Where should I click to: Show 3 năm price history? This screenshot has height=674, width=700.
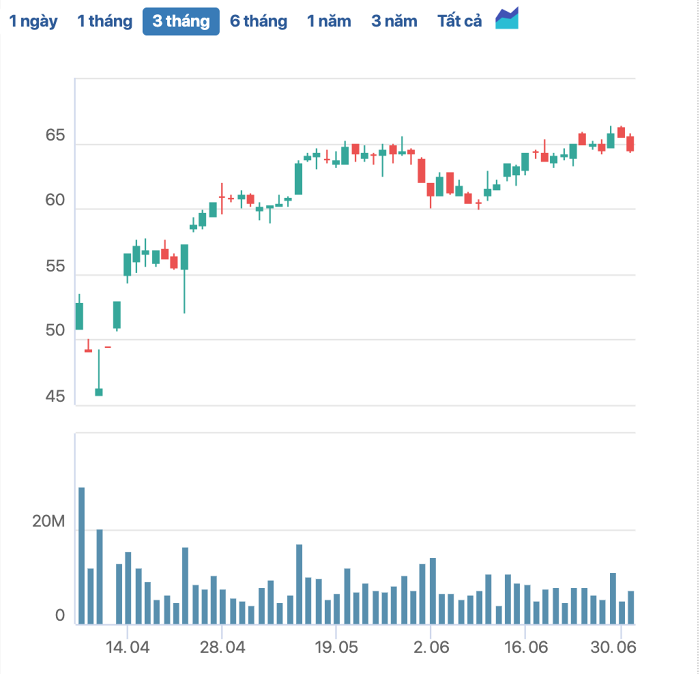point(394,21)
